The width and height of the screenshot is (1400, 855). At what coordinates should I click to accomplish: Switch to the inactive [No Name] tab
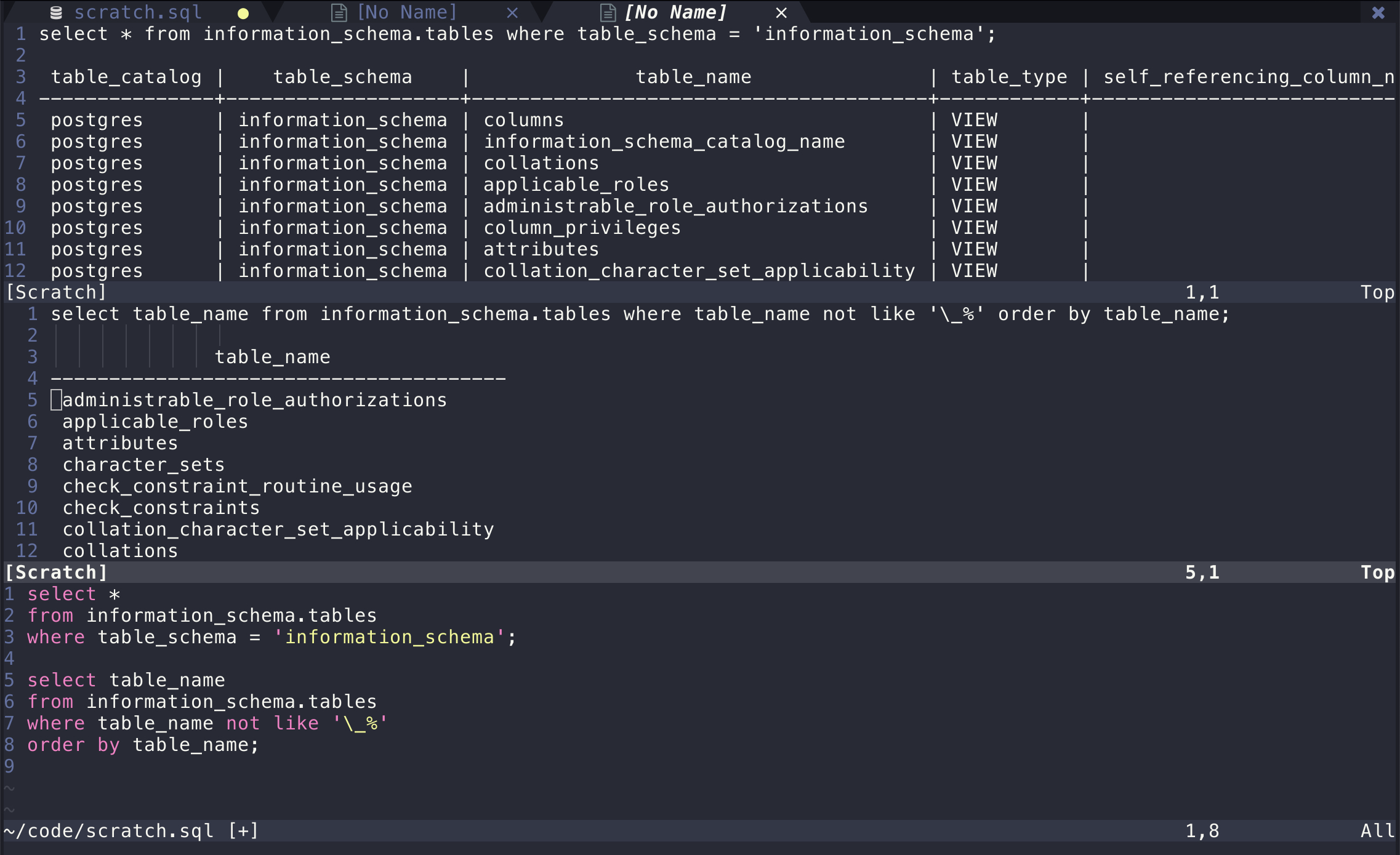click(407, 12)
